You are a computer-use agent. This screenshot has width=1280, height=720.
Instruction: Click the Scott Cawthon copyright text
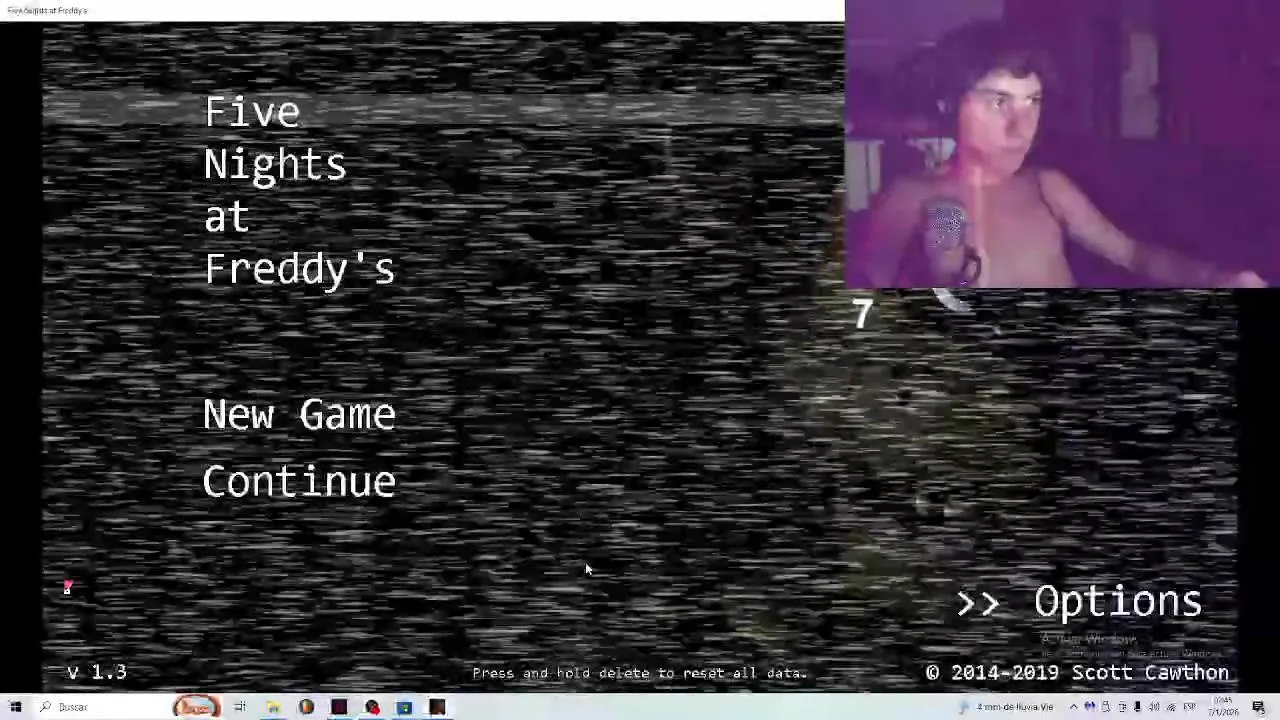[1077, 673]
